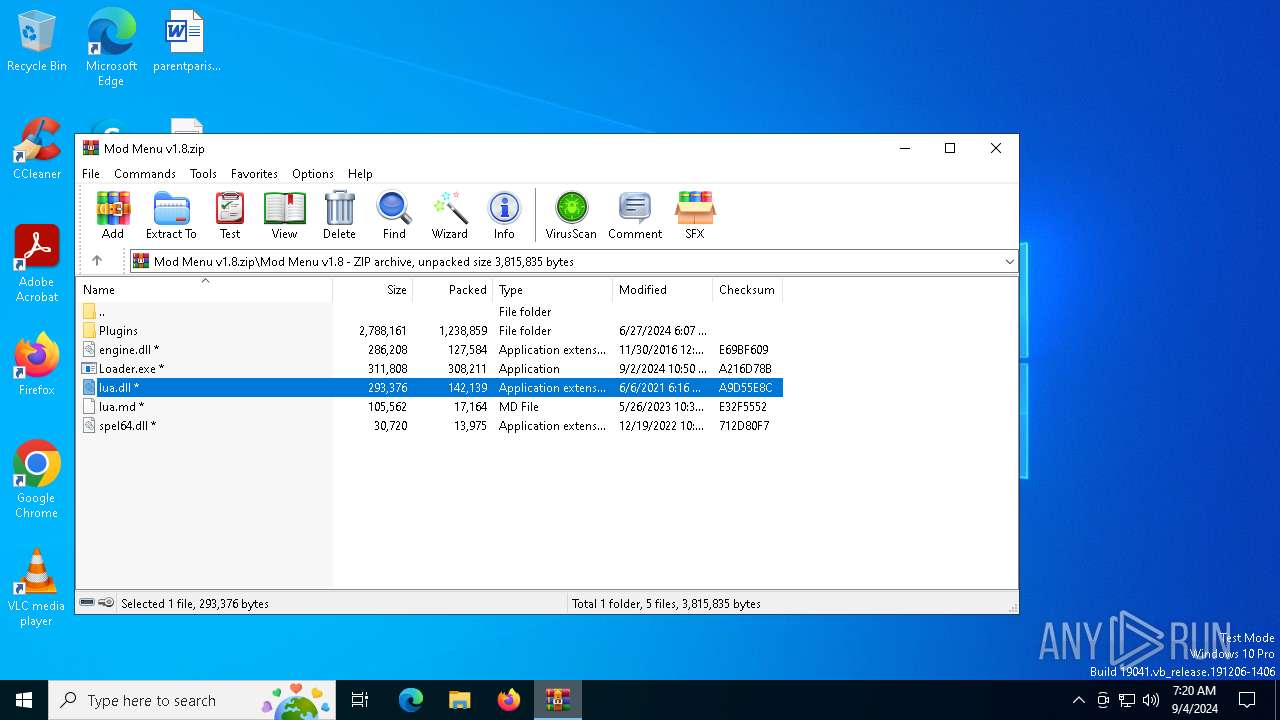Screen dimensions: 1280x720
Task: Open the Help menu
Action: click(360, 174)
